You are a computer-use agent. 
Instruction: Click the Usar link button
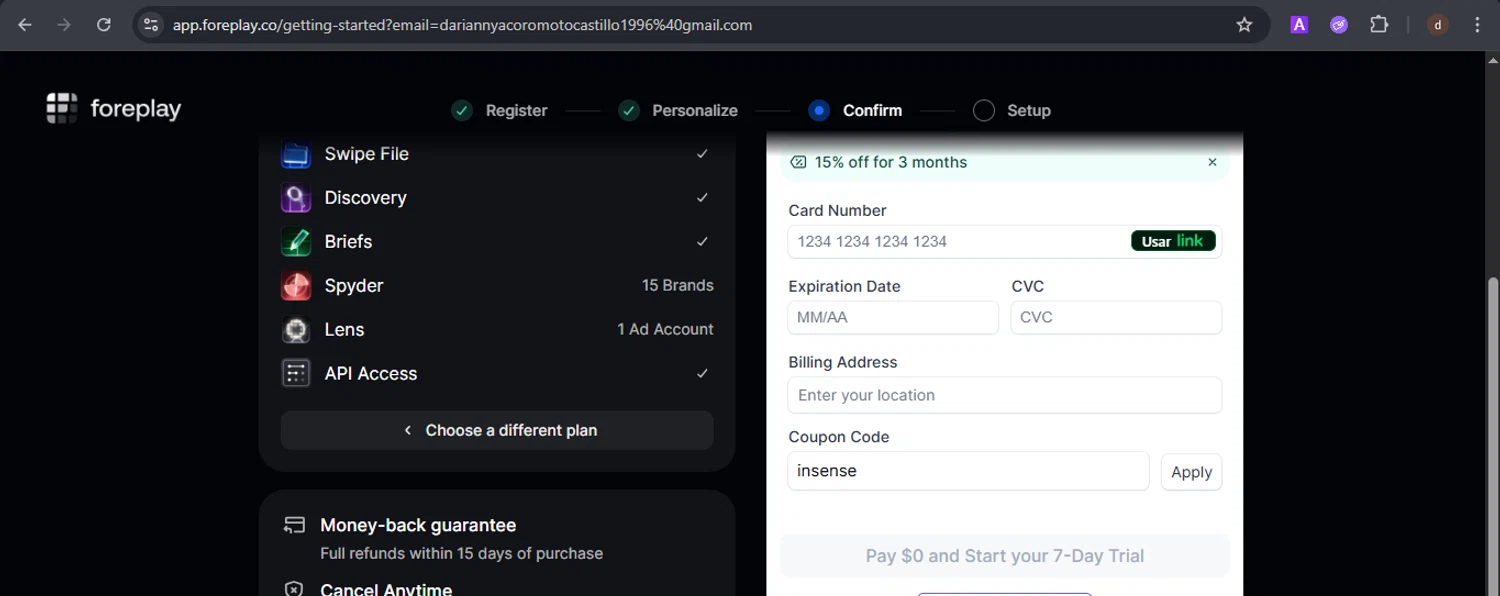(1173, 241)
